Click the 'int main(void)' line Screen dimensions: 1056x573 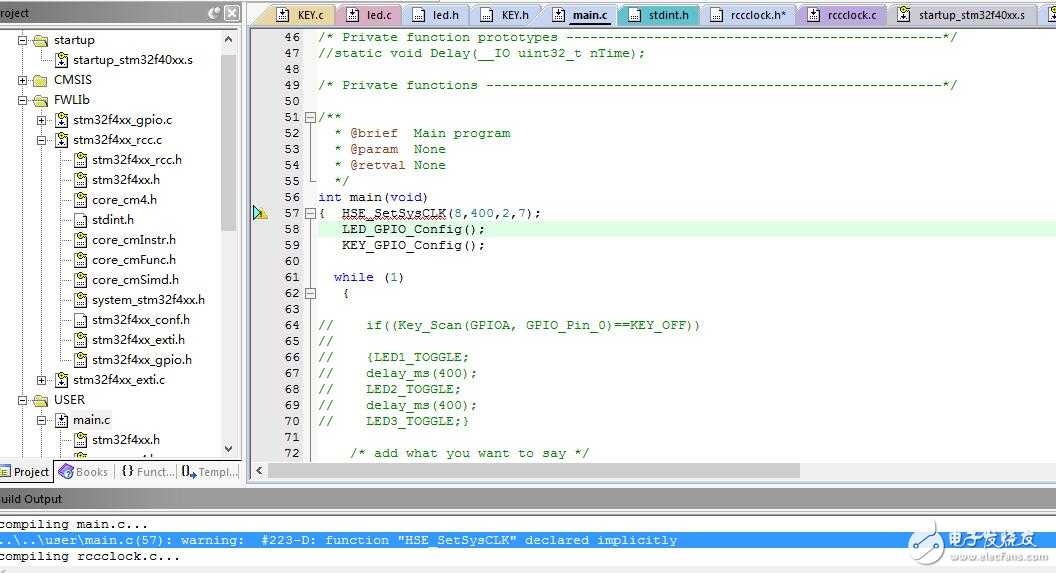[372, 197]
